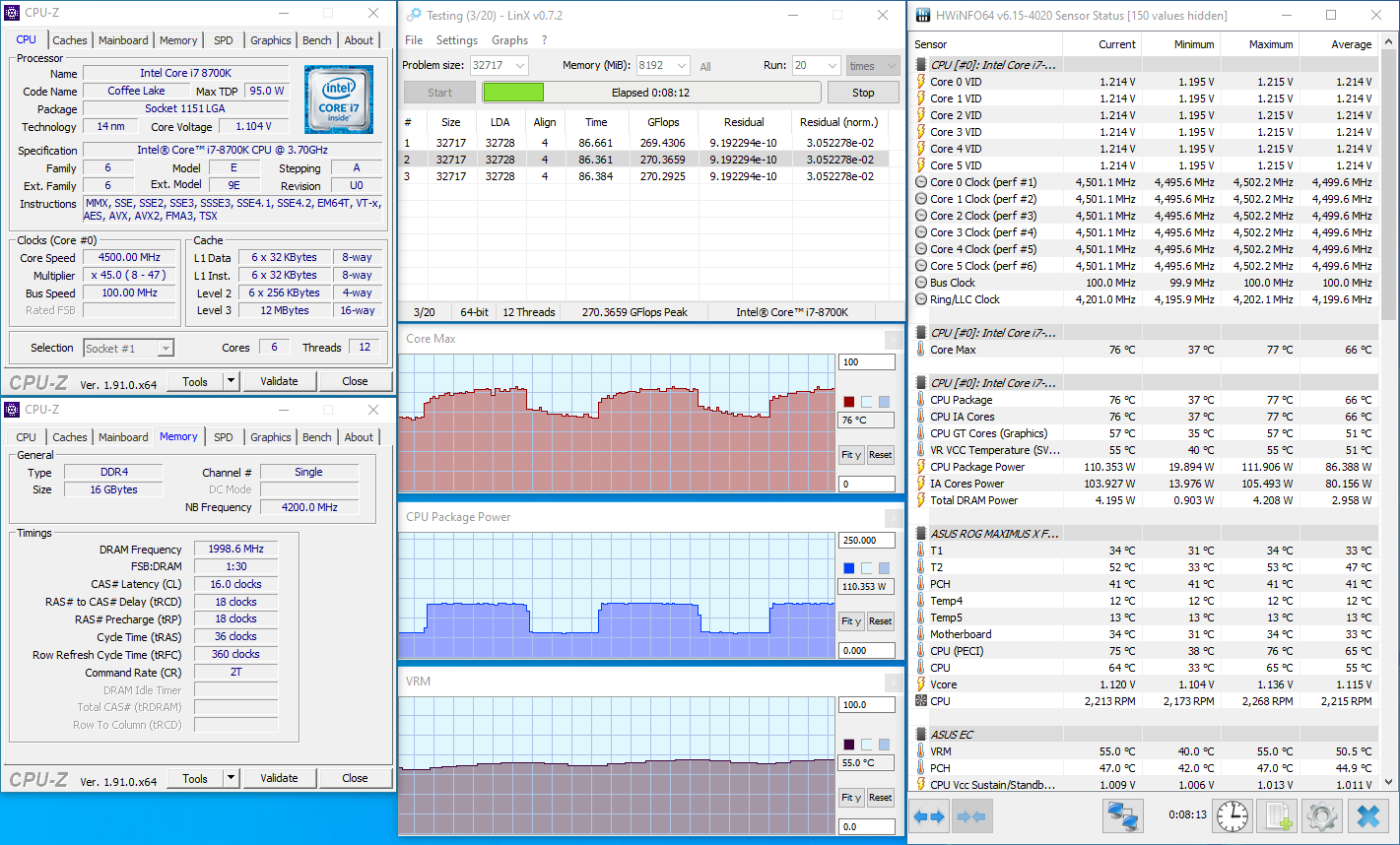Switch to Graphics tab in lower CPU-Z window

coord(270,437)
